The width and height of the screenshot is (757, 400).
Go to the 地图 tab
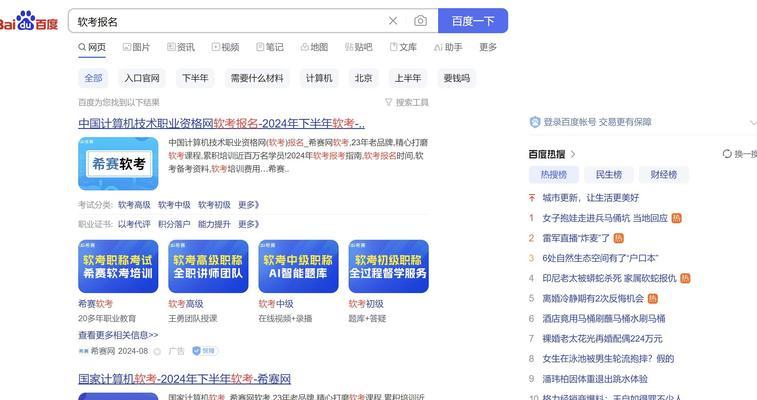pyautogui.click(x=314, y=47)
